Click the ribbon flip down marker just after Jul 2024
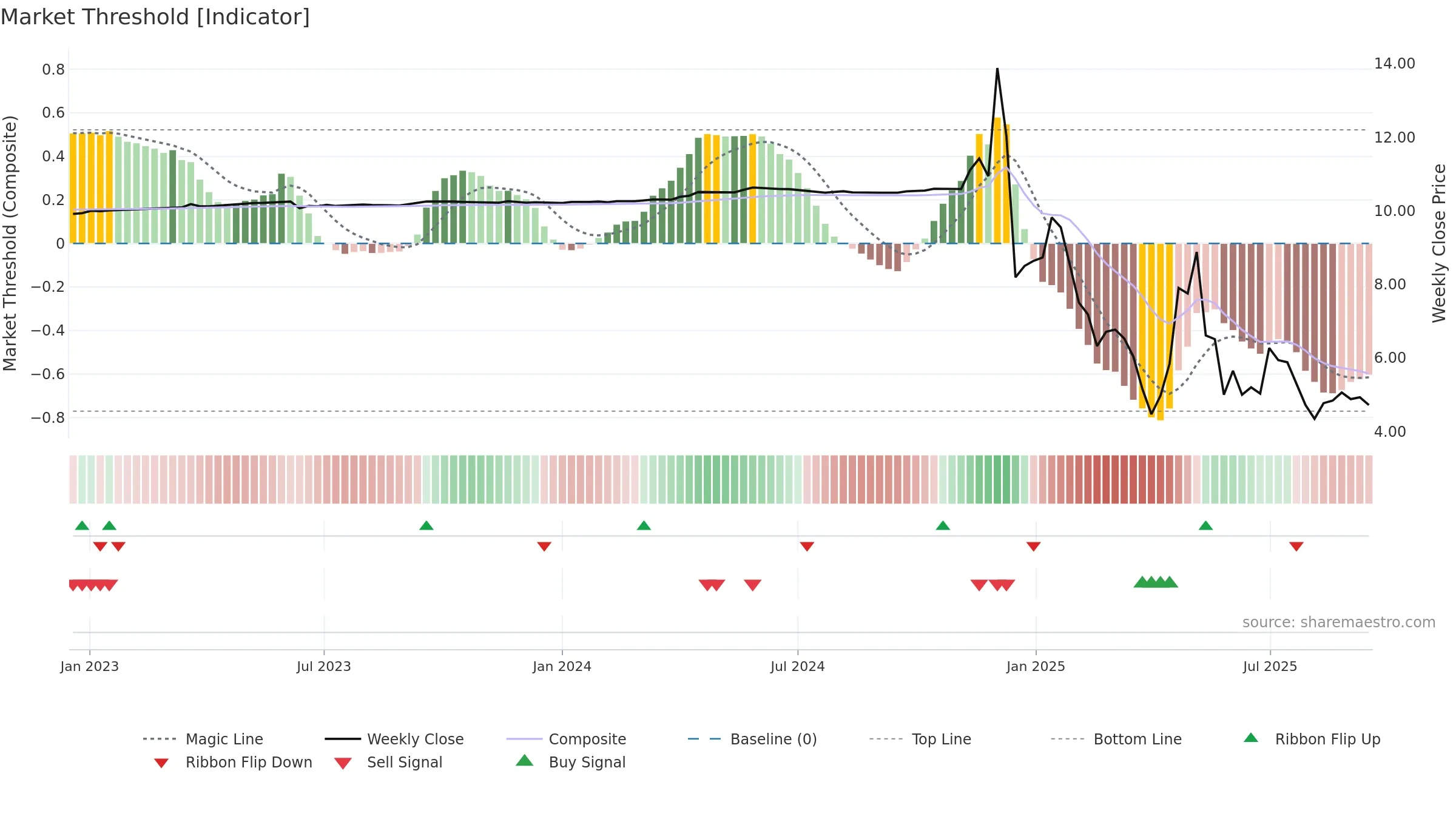The image size is (1456, 819). [x=807, y=547]
